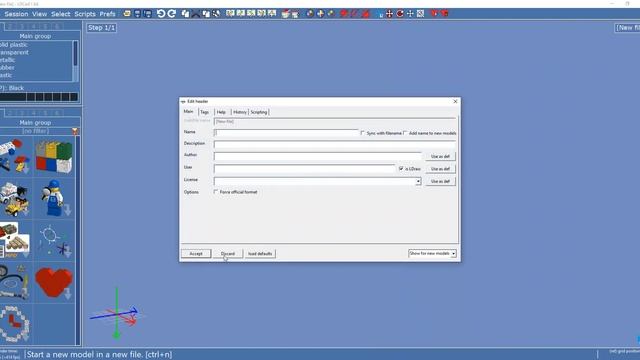Focus the Name input field
The height and width of the screenshot is (360, 640).
(286, 133)
